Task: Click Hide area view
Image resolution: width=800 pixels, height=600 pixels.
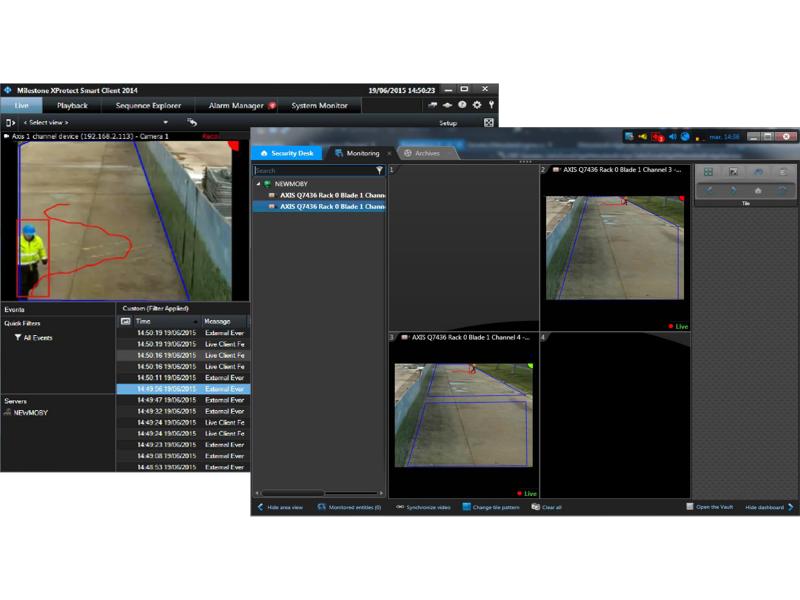Action: click(x=280, y=507)
